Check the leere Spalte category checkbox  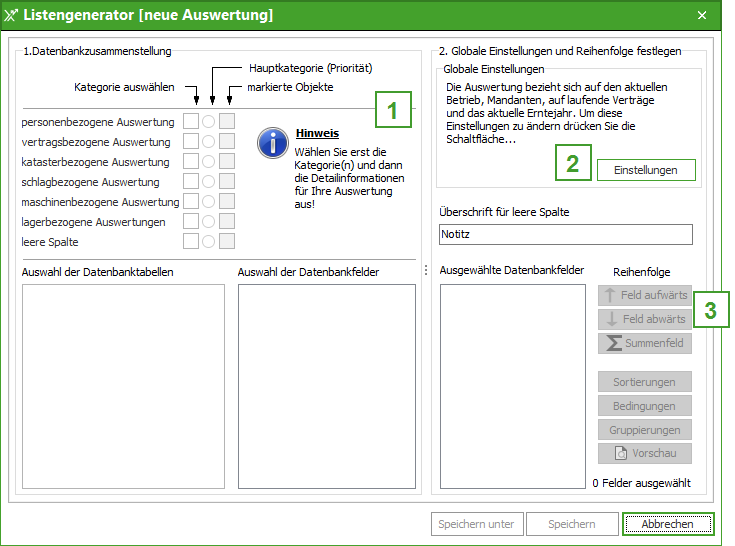click(x=191, y=241)
